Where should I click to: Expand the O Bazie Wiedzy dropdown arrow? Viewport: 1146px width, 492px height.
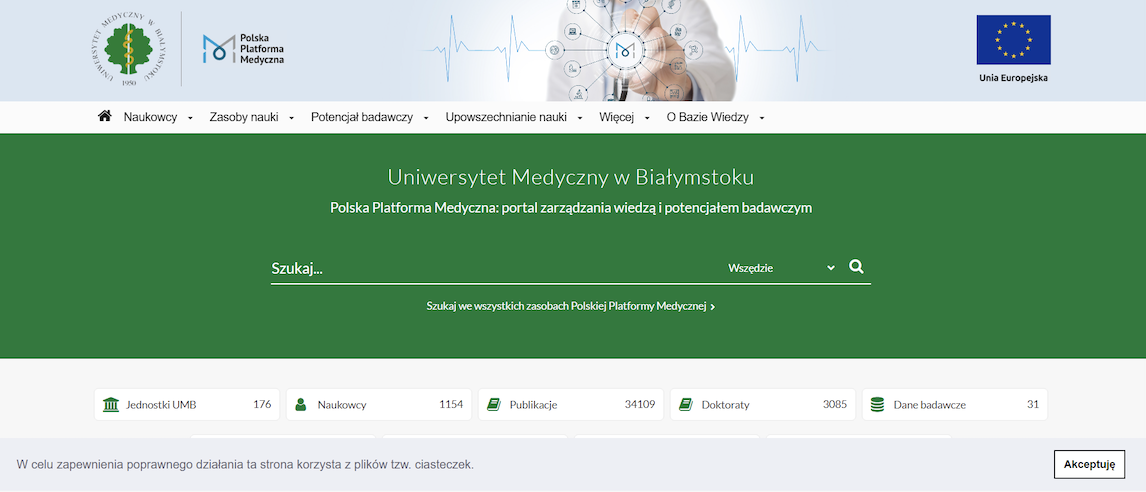tap(762, 118)
